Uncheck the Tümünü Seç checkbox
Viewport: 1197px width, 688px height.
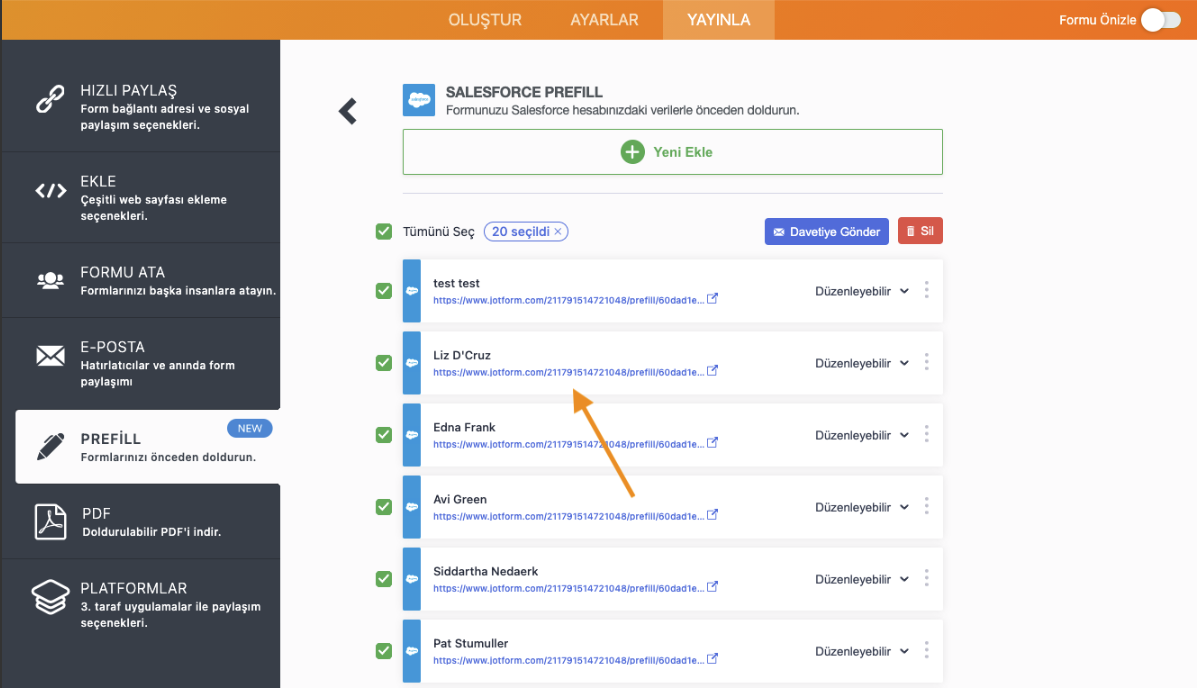point(384,231)
